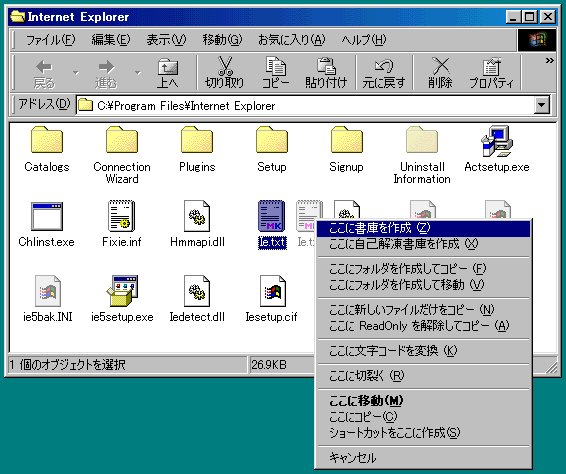
Task: Click the アドレス(D) label
Action: (x=44, y=105)
